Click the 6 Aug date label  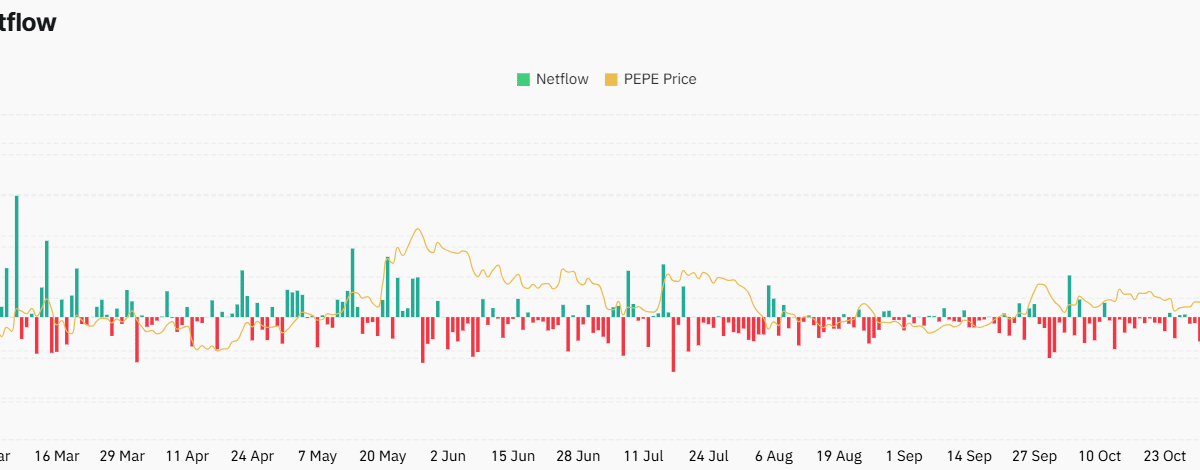pyautogui.click(x=773, y=456)
